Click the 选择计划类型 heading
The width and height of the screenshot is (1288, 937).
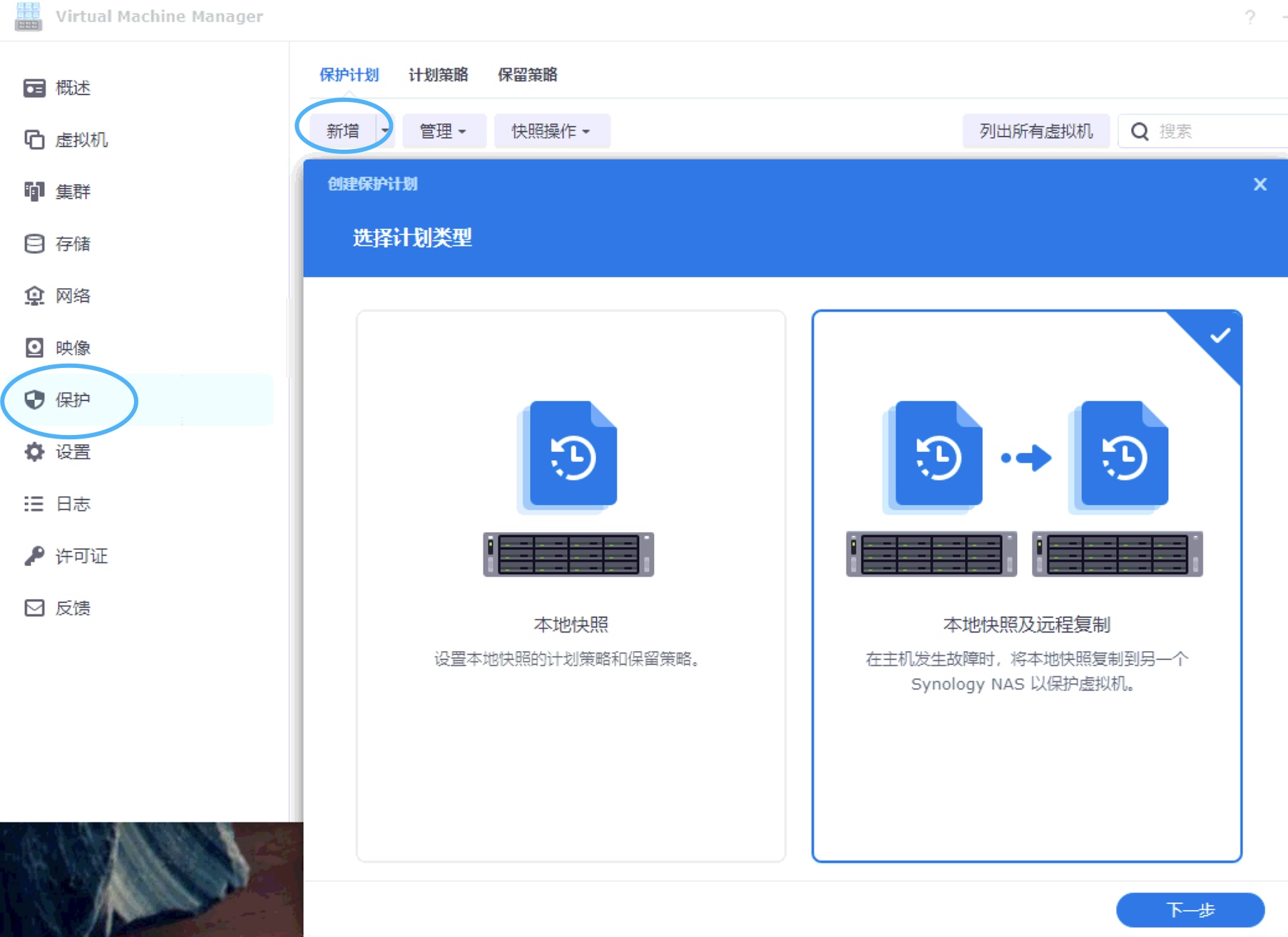(412, 237)
